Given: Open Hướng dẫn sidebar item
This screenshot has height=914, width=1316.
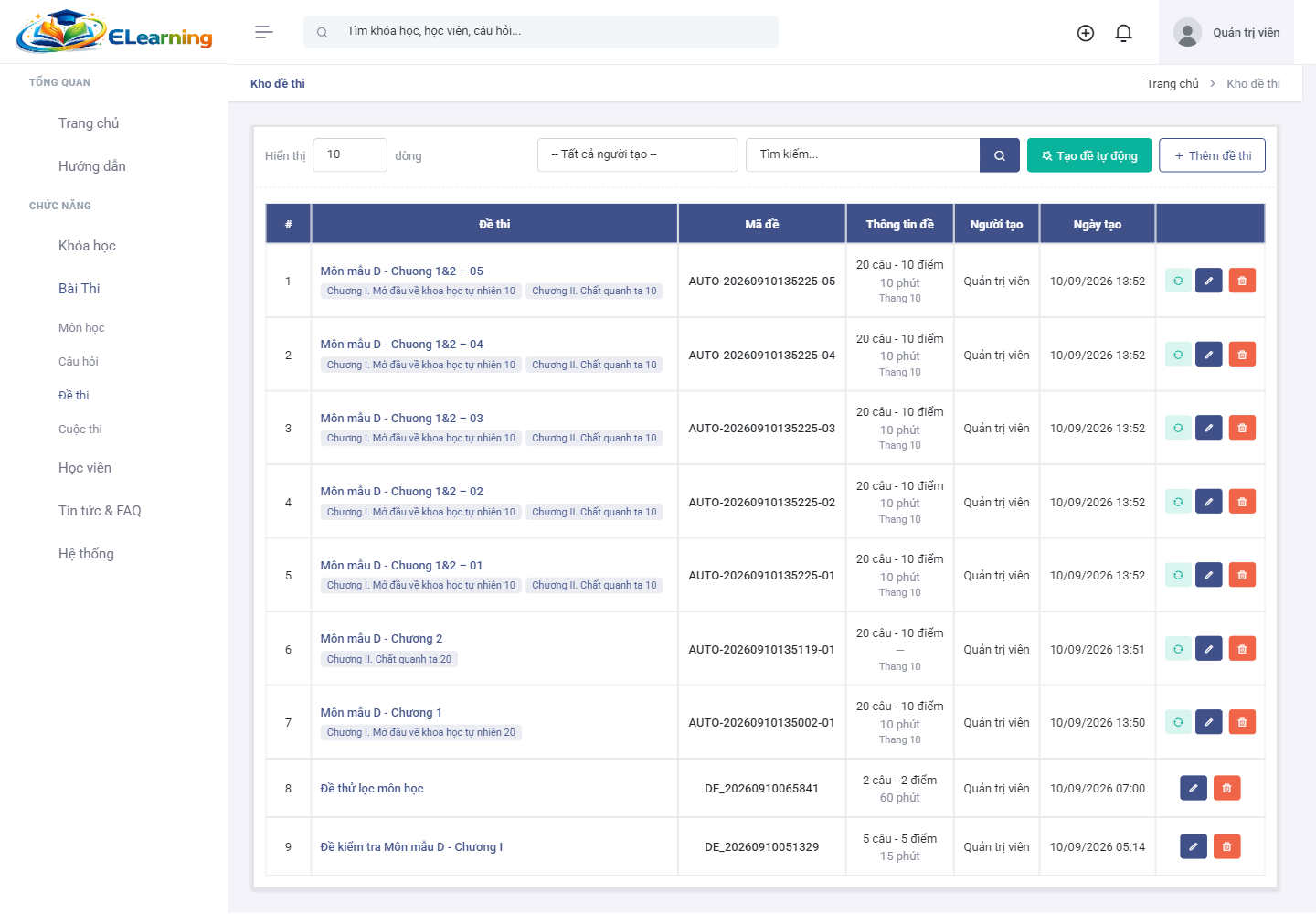Looking at the screenshot, I should [92, 166].
